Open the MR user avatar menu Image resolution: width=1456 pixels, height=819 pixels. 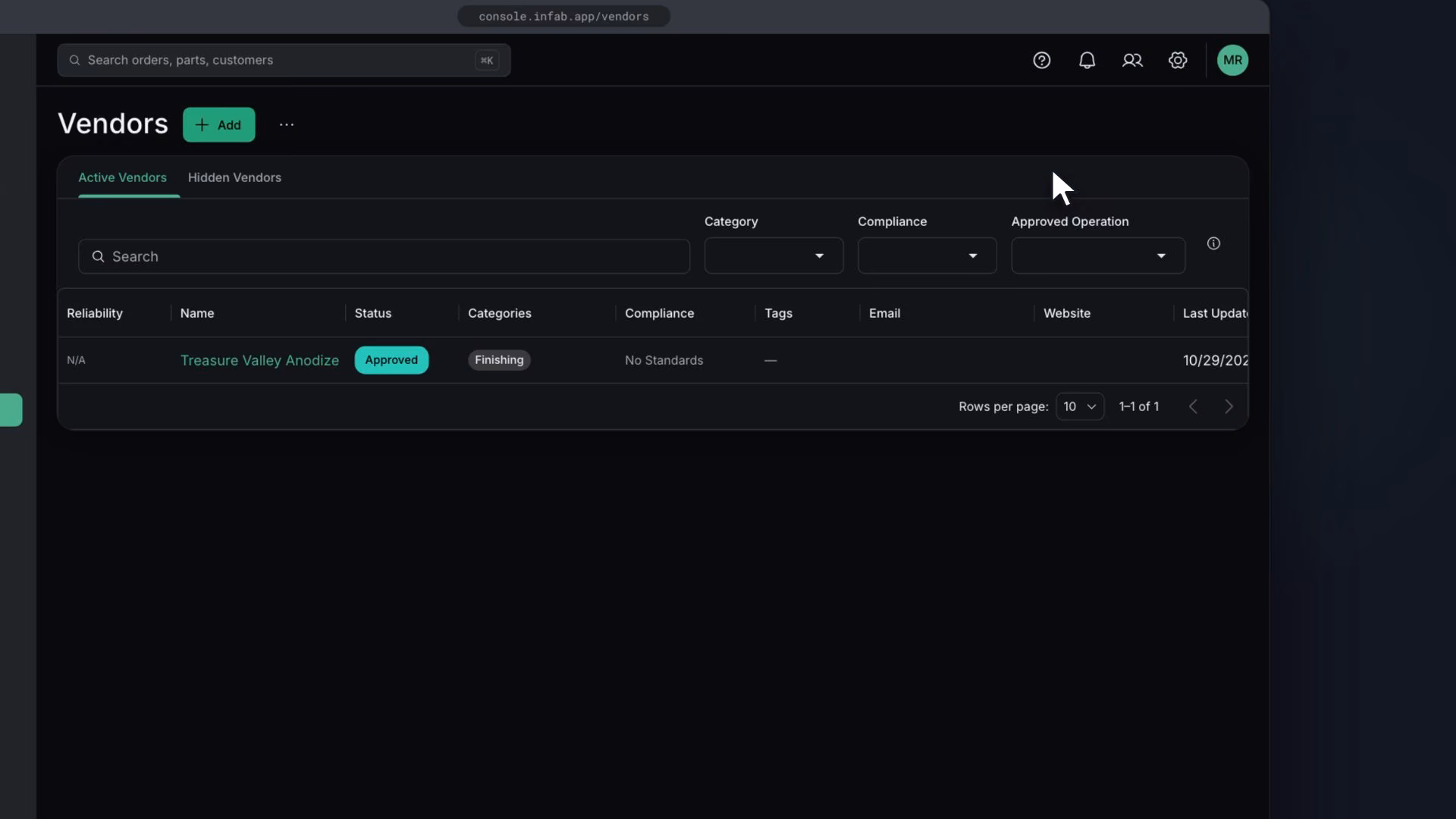1232,60
